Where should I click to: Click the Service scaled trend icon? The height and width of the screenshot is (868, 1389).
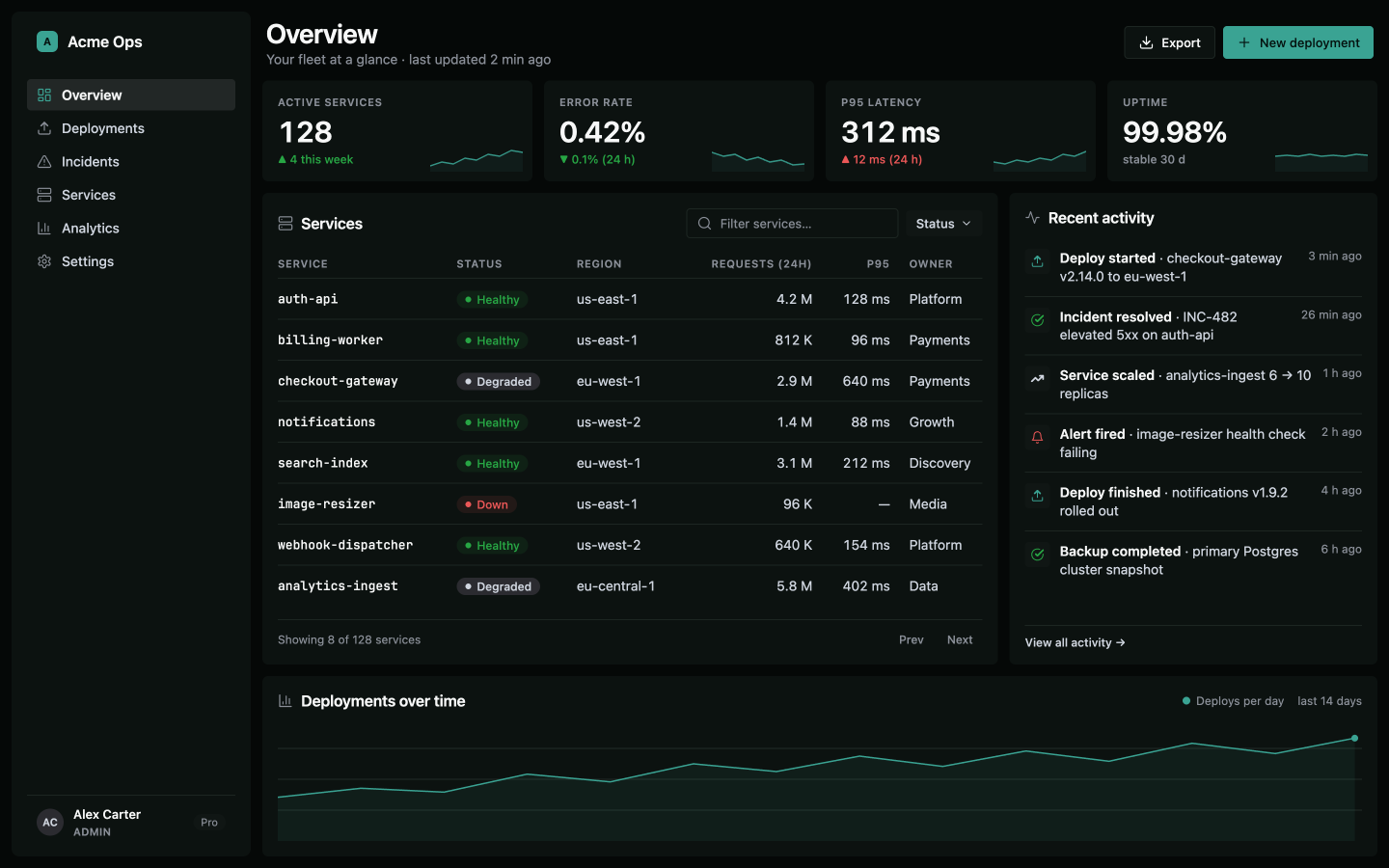[x=1038, y=379]
